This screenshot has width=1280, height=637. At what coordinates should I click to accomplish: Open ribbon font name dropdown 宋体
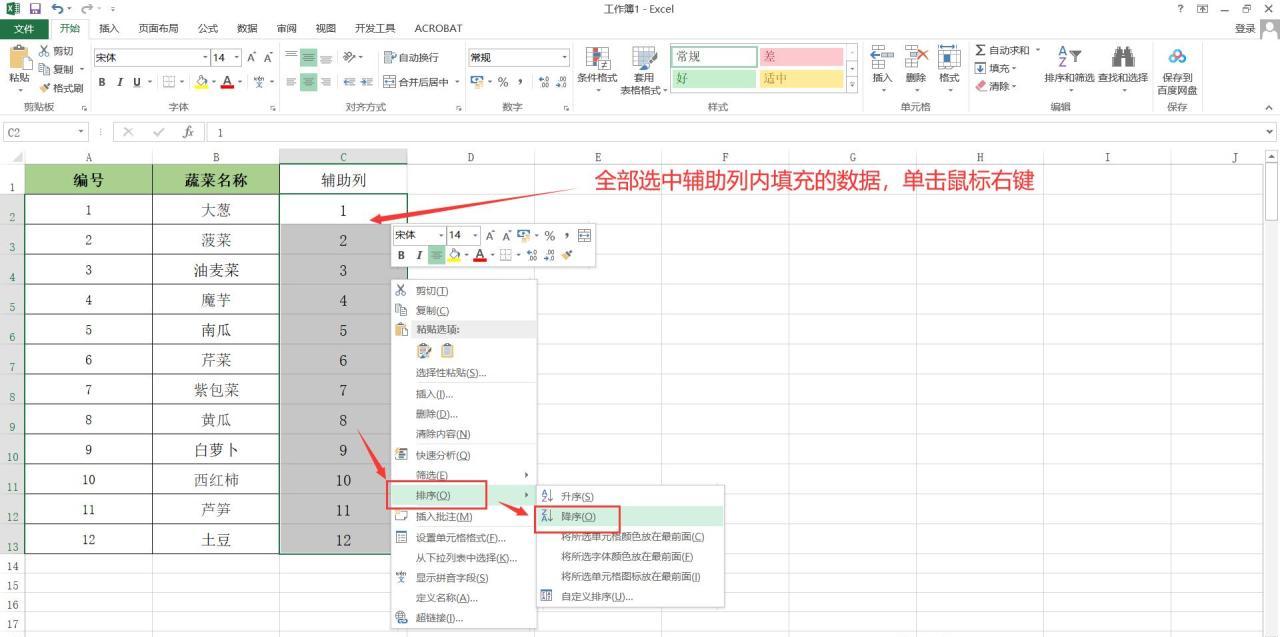(x=207, y=58)
